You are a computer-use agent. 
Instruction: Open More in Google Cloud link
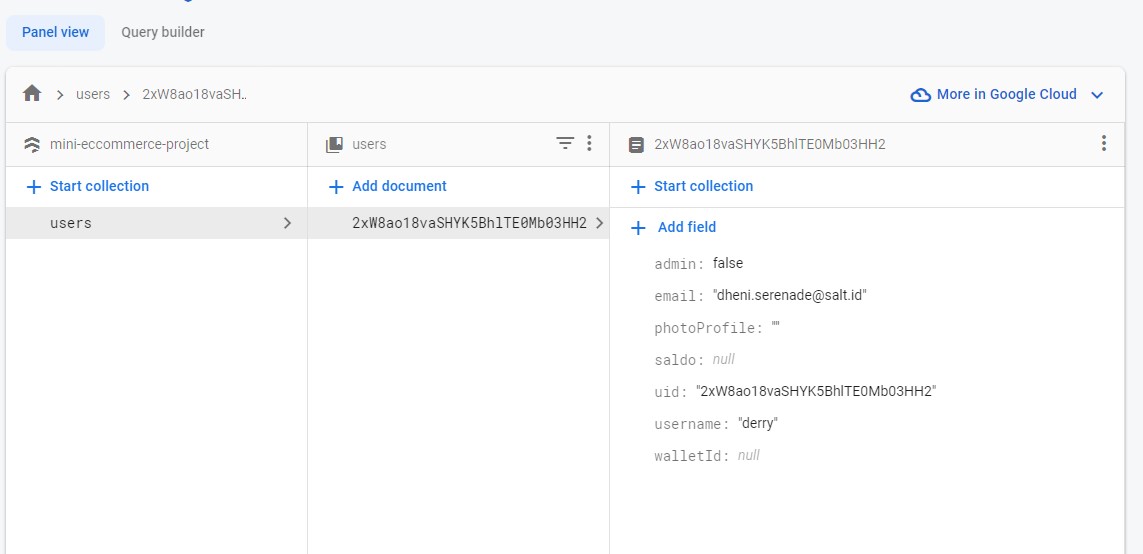click(x=1007, y=94)
